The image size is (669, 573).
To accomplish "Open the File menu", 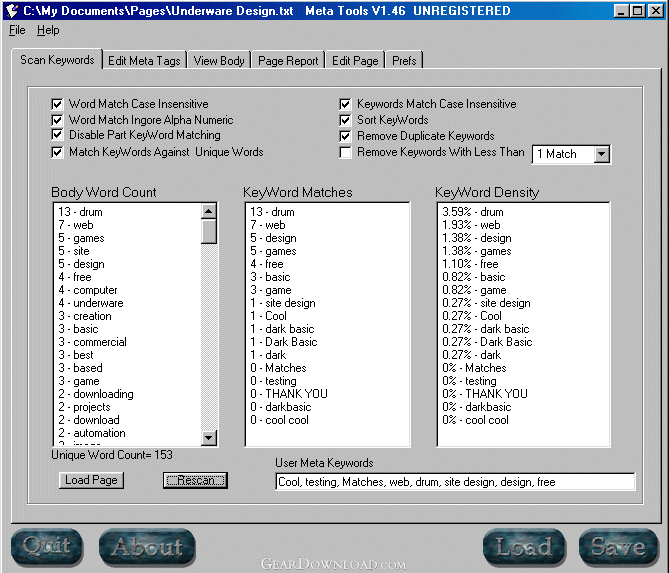I will [x=18, y=31].
